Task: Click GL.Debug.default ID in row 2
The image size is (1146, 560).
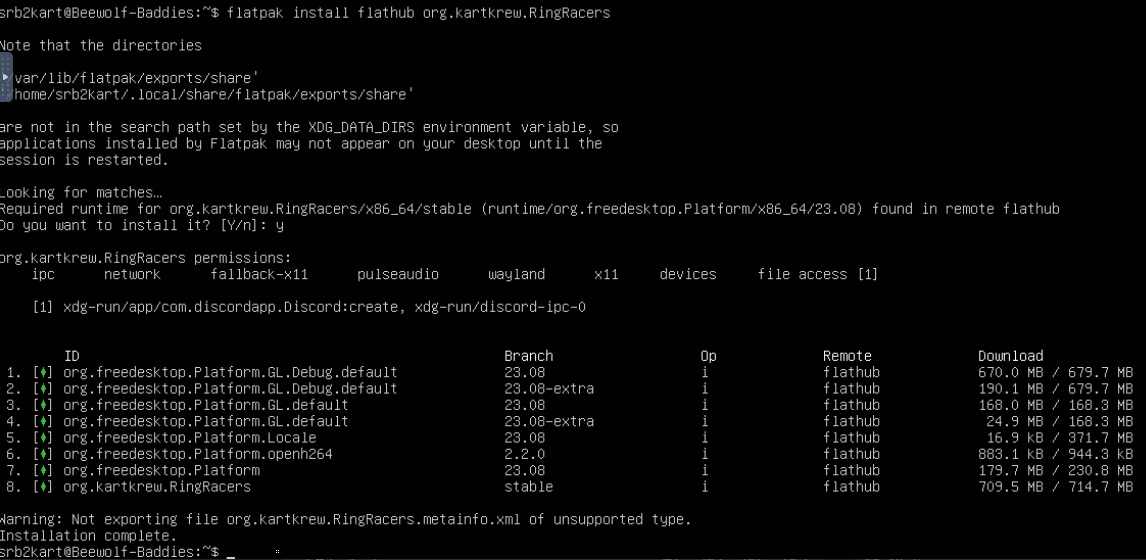Action: (230, 388)
